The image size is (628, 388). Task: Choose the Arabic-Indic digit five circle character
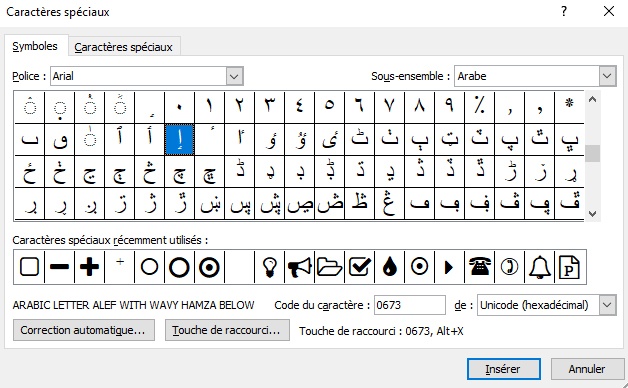point(330,107)
